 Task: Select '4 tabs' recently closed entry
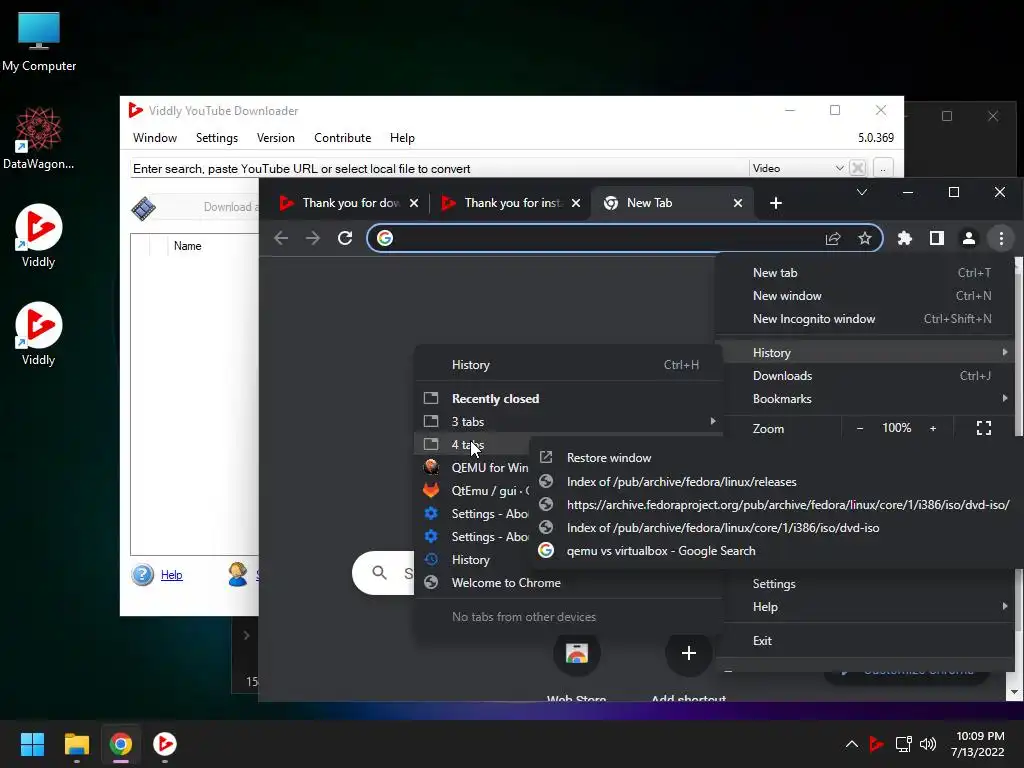tap(472, 445)
